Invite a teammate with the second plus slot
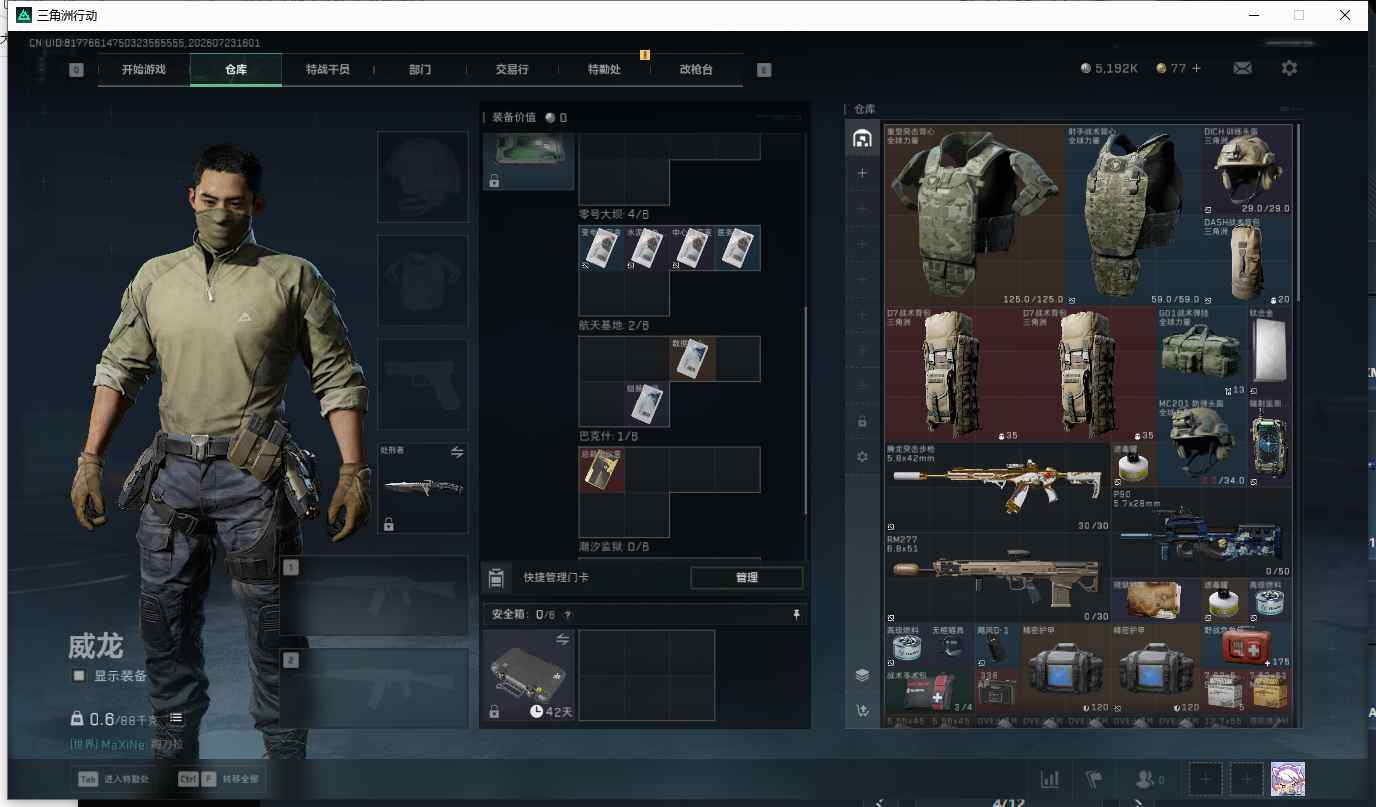This screenshot has height=807, width=1376. tap(1246, 779)
